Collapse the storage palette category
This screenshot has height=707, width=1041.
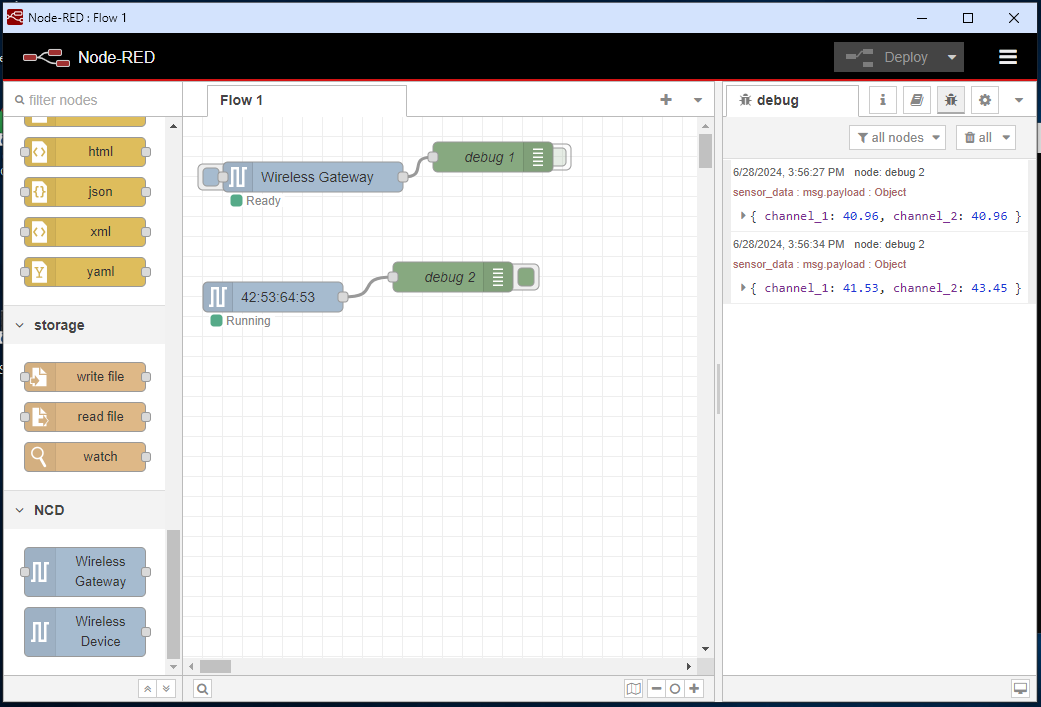coord(84,325)
